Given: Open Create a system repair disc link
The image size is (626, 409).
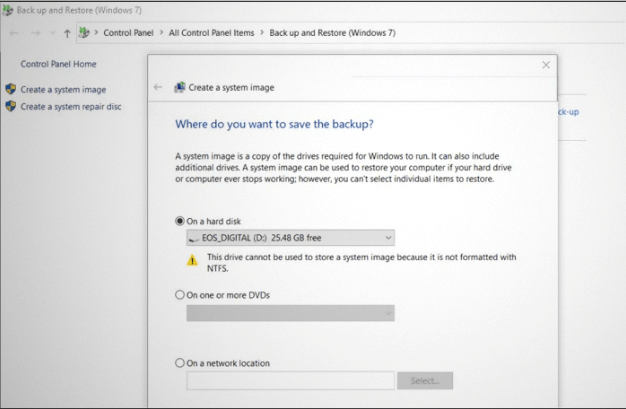Looking at the screenshot, I should (71, 107).
